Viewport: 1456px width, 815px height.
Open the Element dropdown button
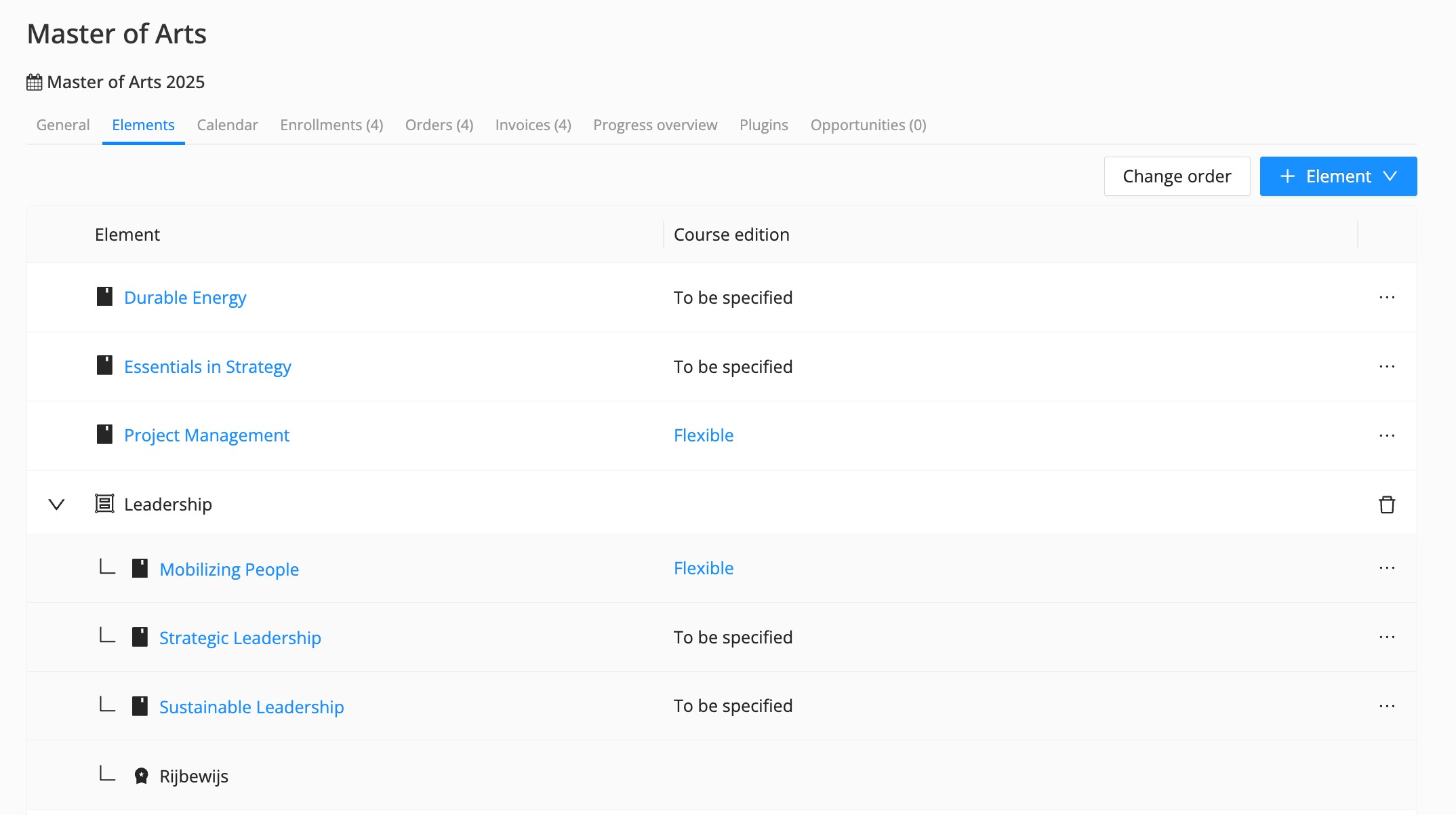pos(1338,176)
